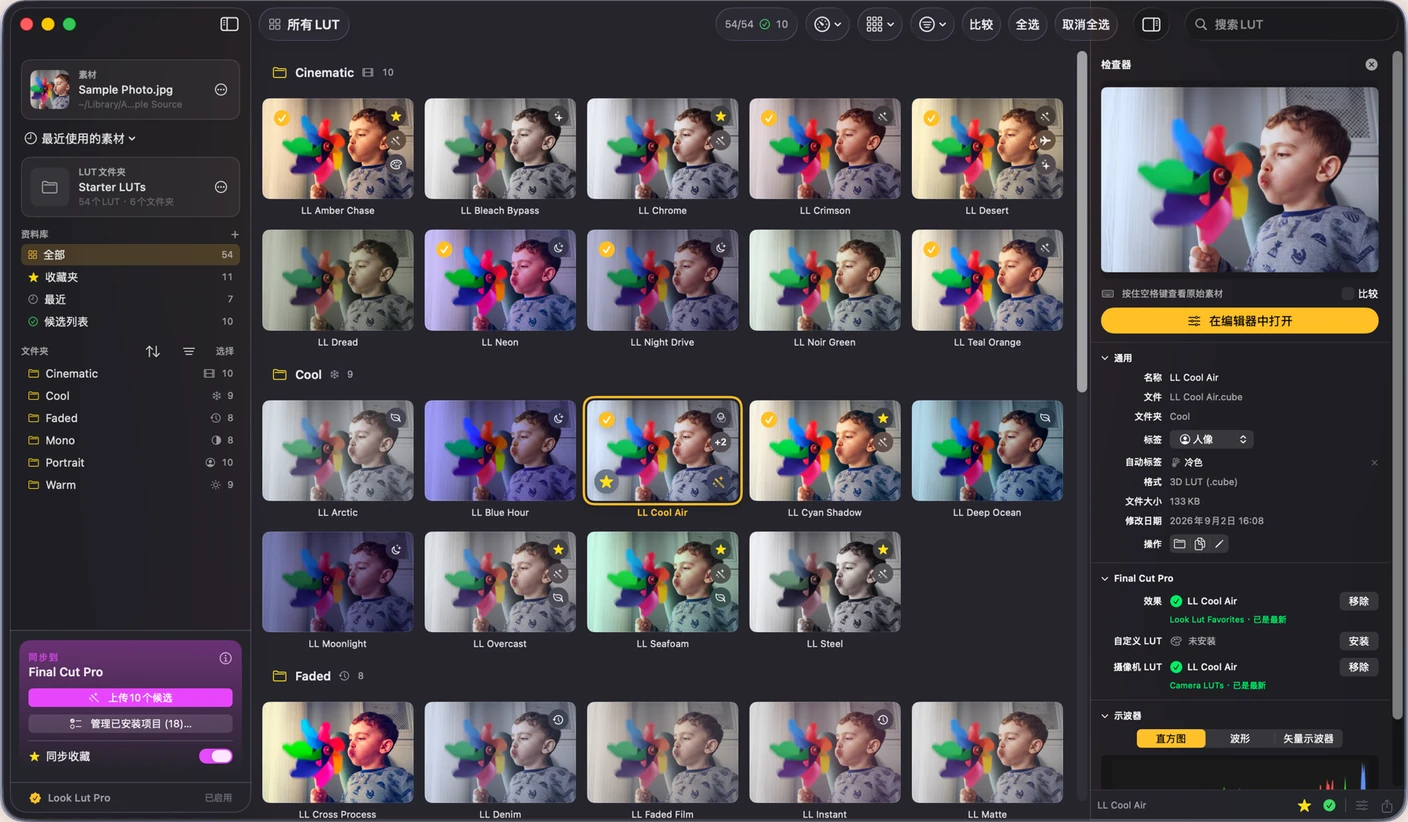The width and height of the screenshot is (1408, 822).
Task: Switch to the 波形 scope tab
Action: 1240,738
